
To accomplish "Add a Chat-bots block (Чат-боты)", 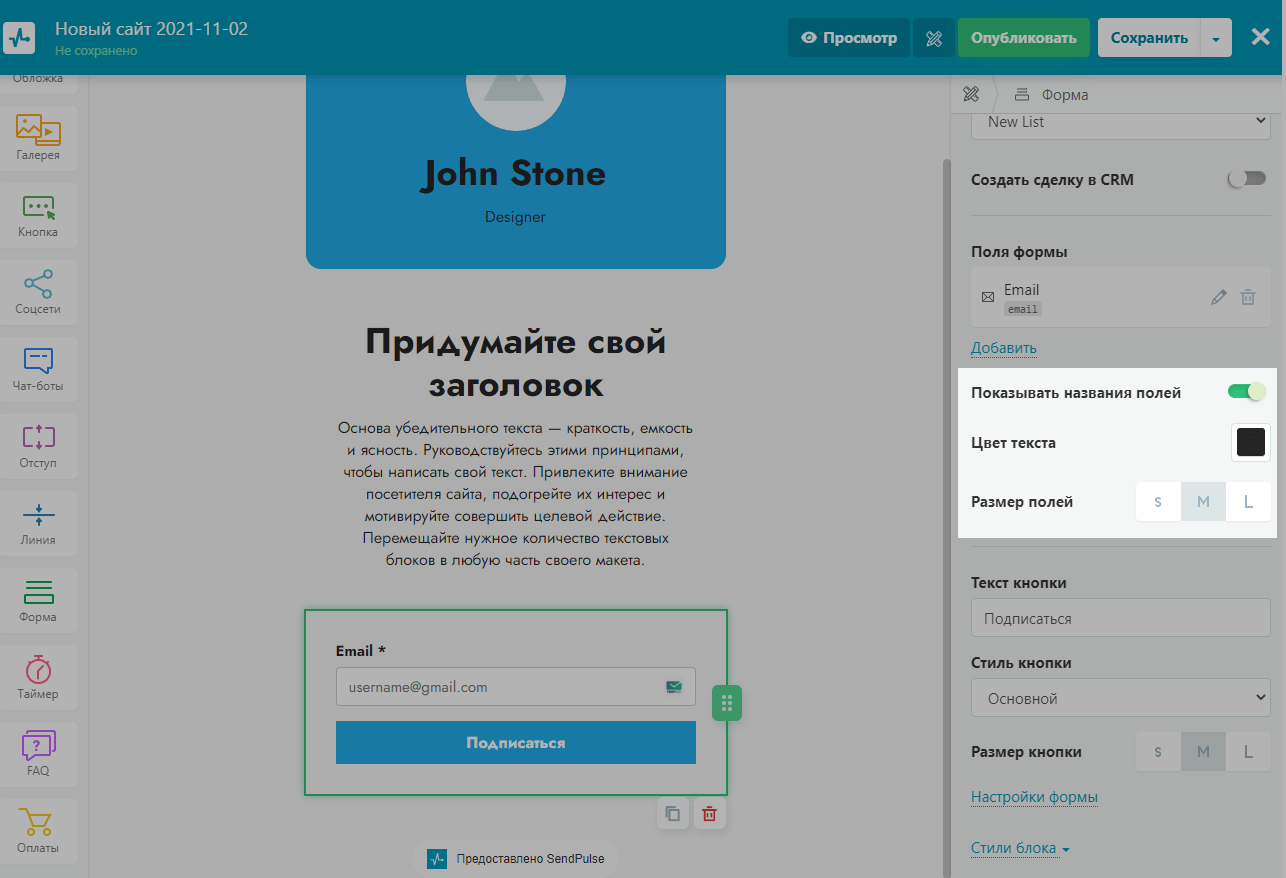I will [x=38, y=368].
